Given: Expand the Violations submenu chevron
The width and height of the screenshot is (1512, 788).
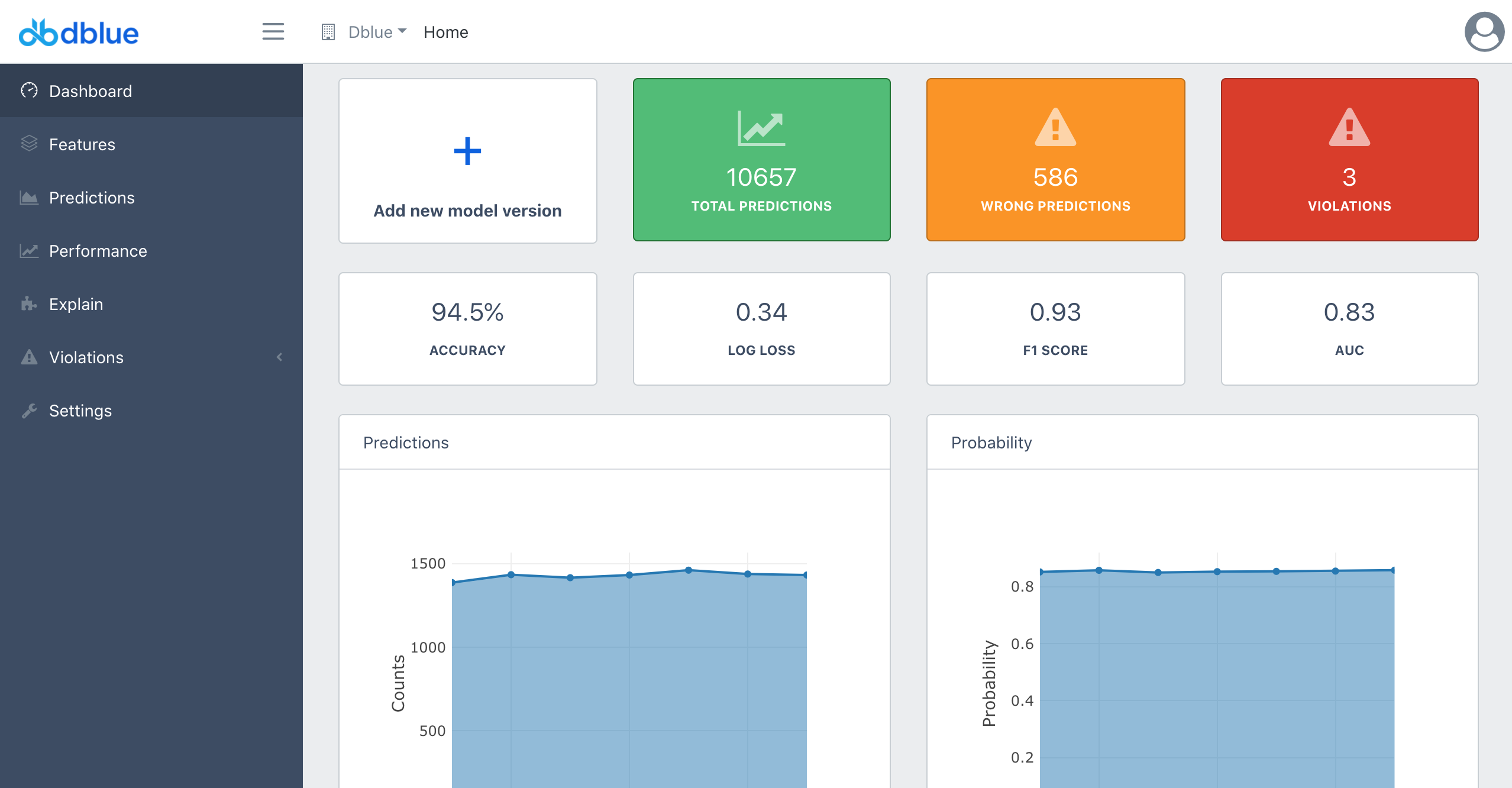Looking at the screenshot, I should click(x=280, y=357).
